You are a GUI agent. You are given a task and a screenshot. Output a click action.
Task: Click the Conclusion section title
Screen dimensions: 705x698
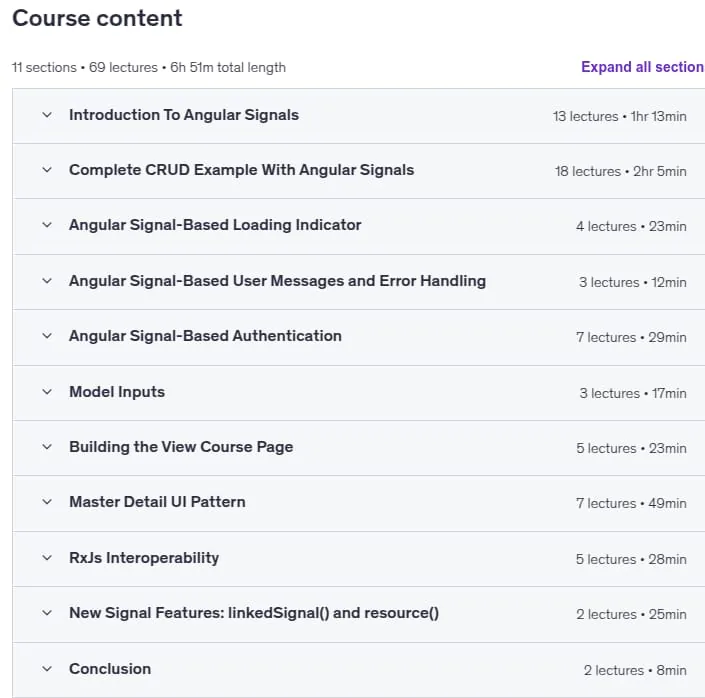click(110, 669)
